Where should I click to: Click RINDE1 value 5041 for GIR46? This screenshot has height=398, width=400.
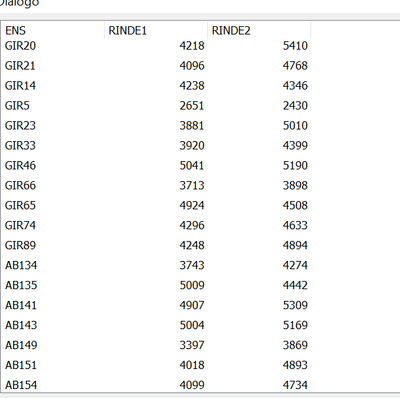192,166
